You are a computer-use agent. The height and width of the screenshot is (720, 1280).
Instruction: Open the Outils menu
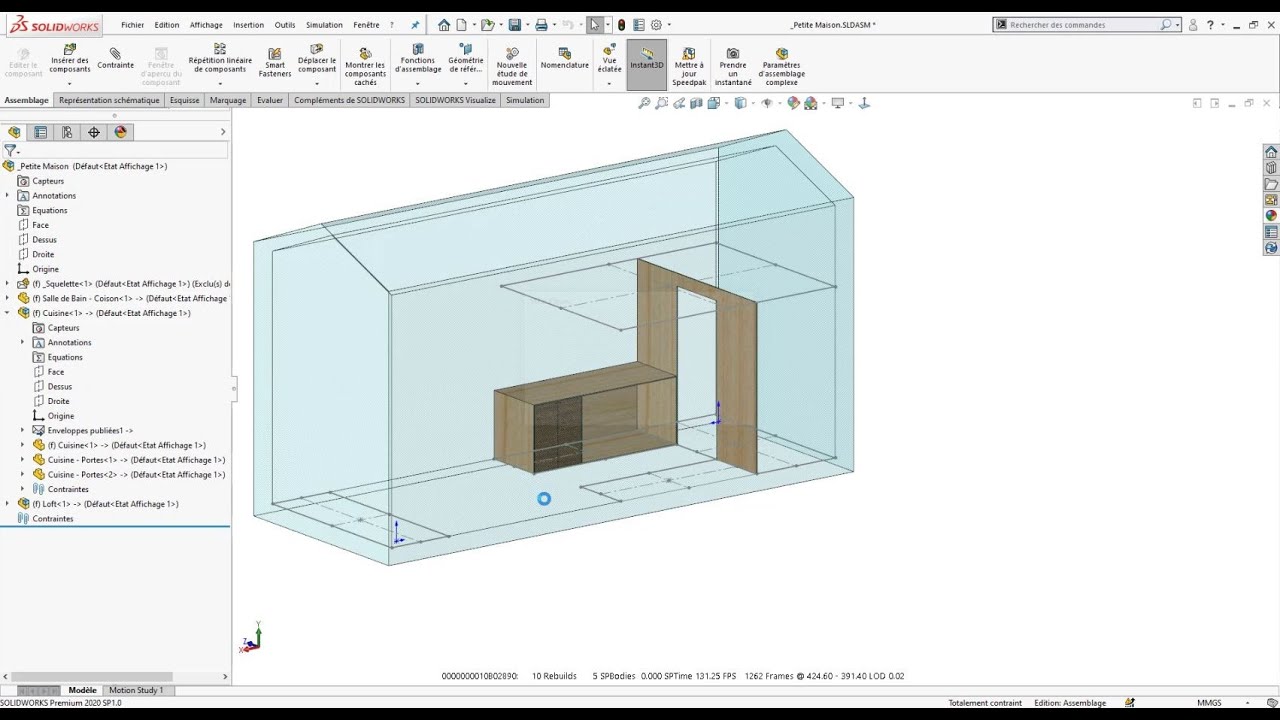click(285, 25)
